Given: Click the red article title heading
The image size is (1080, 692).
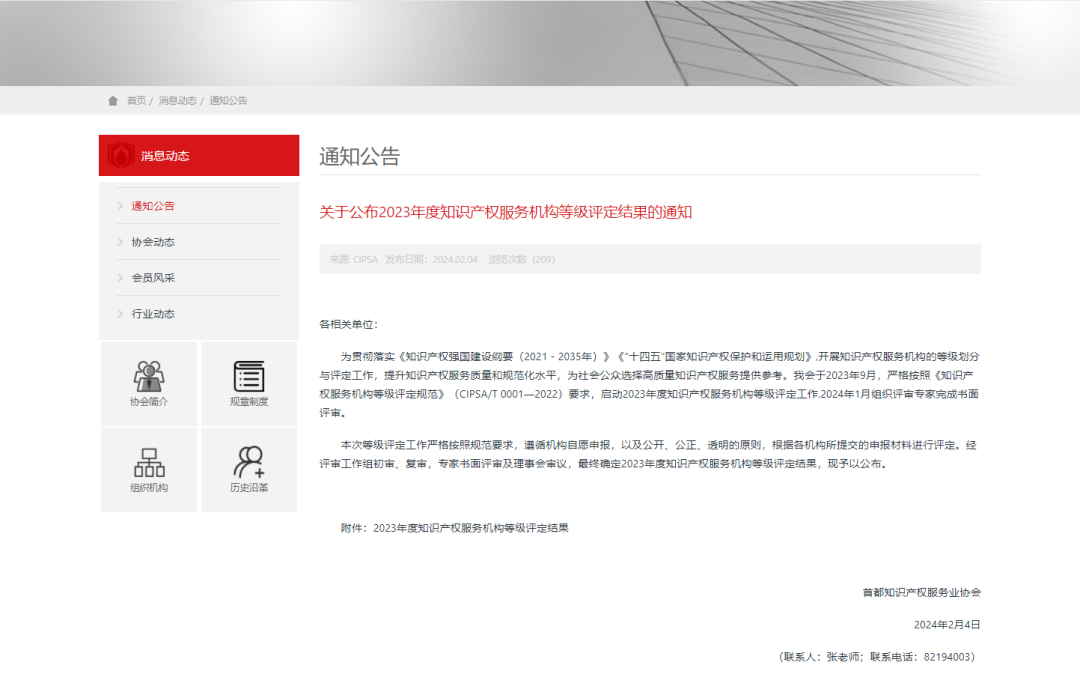Looking at the screenshot, I should 505,212.
